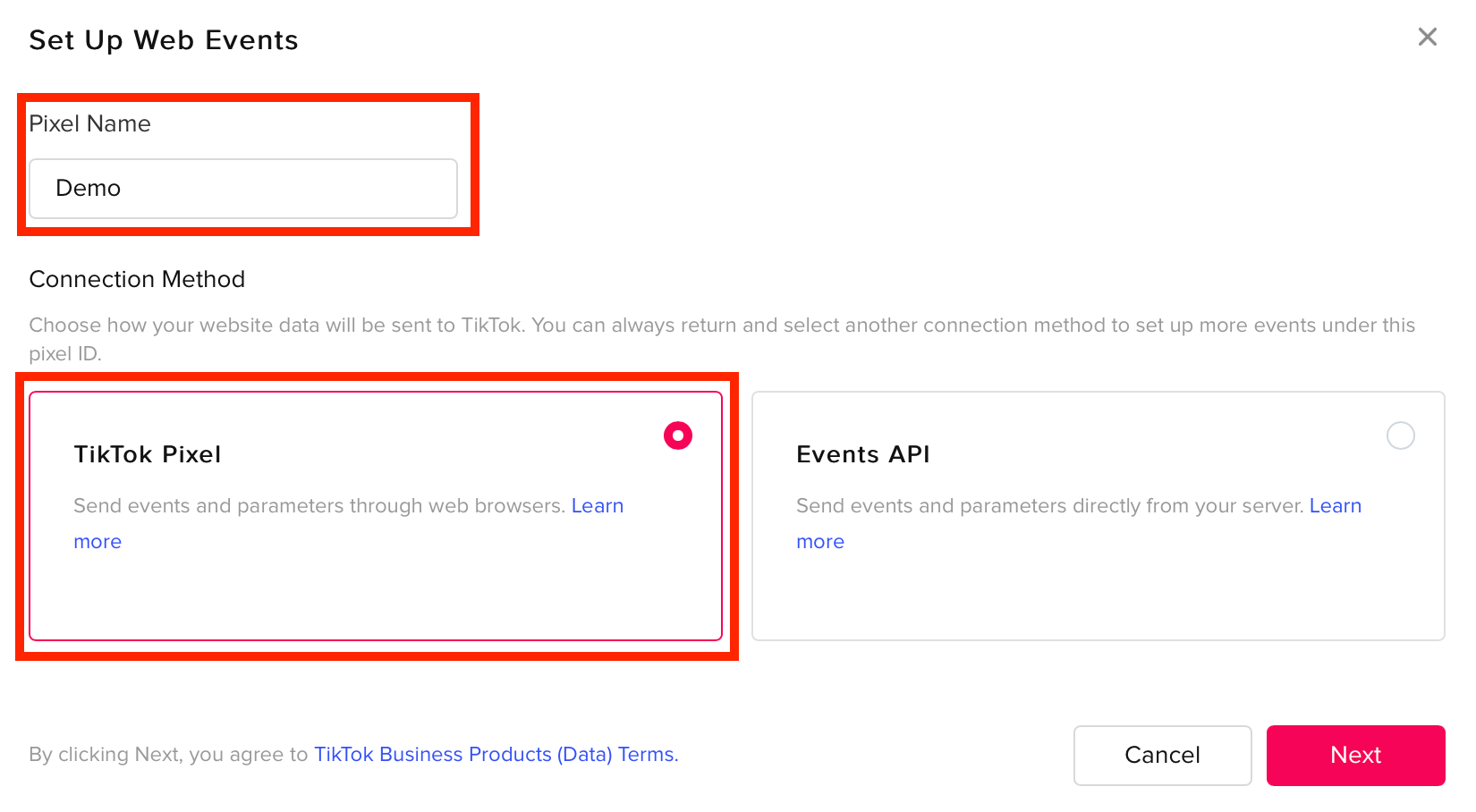The width and height of the screenshot is (1476, 812).
Task: Click the TikTok Pixel card title
Action: click(147, 454)
